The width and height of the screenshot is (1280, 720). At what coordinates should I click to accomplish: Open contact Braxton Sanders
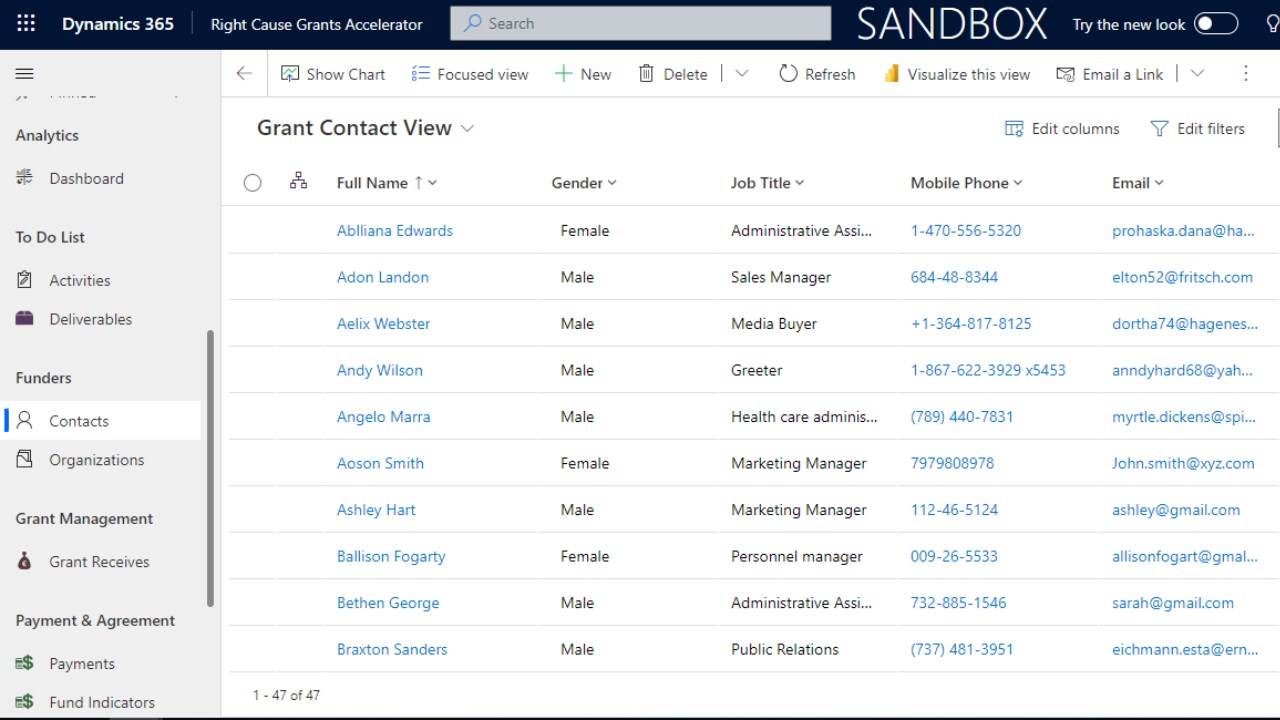click(x=392, y=649)
